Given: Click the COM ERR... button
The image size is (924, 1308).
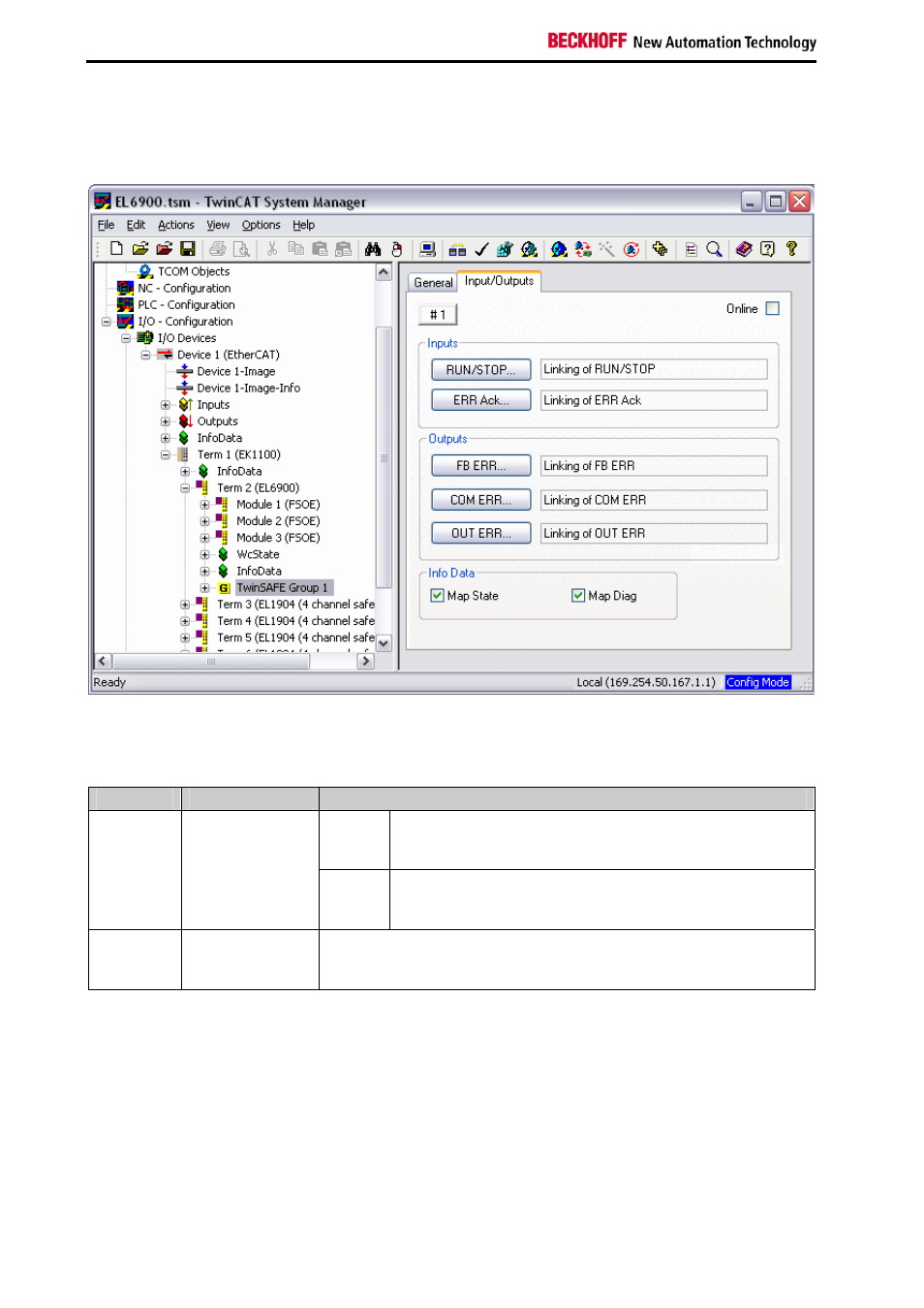Looking at the screenshot, I should 480,500.
